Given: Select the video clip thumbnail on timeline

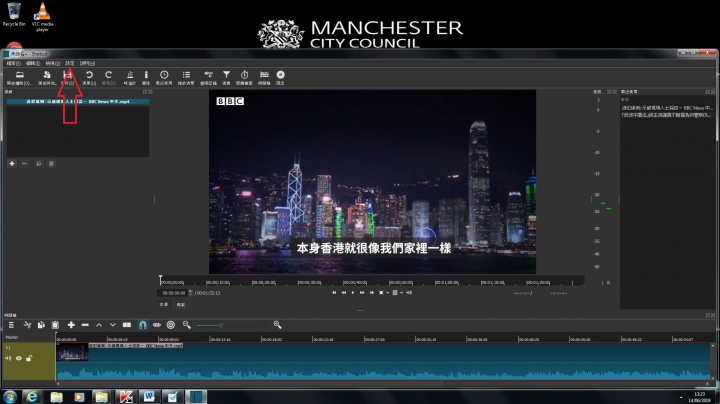Looking at the screenshot, I should pyautogui.click(x=72, y=352).
